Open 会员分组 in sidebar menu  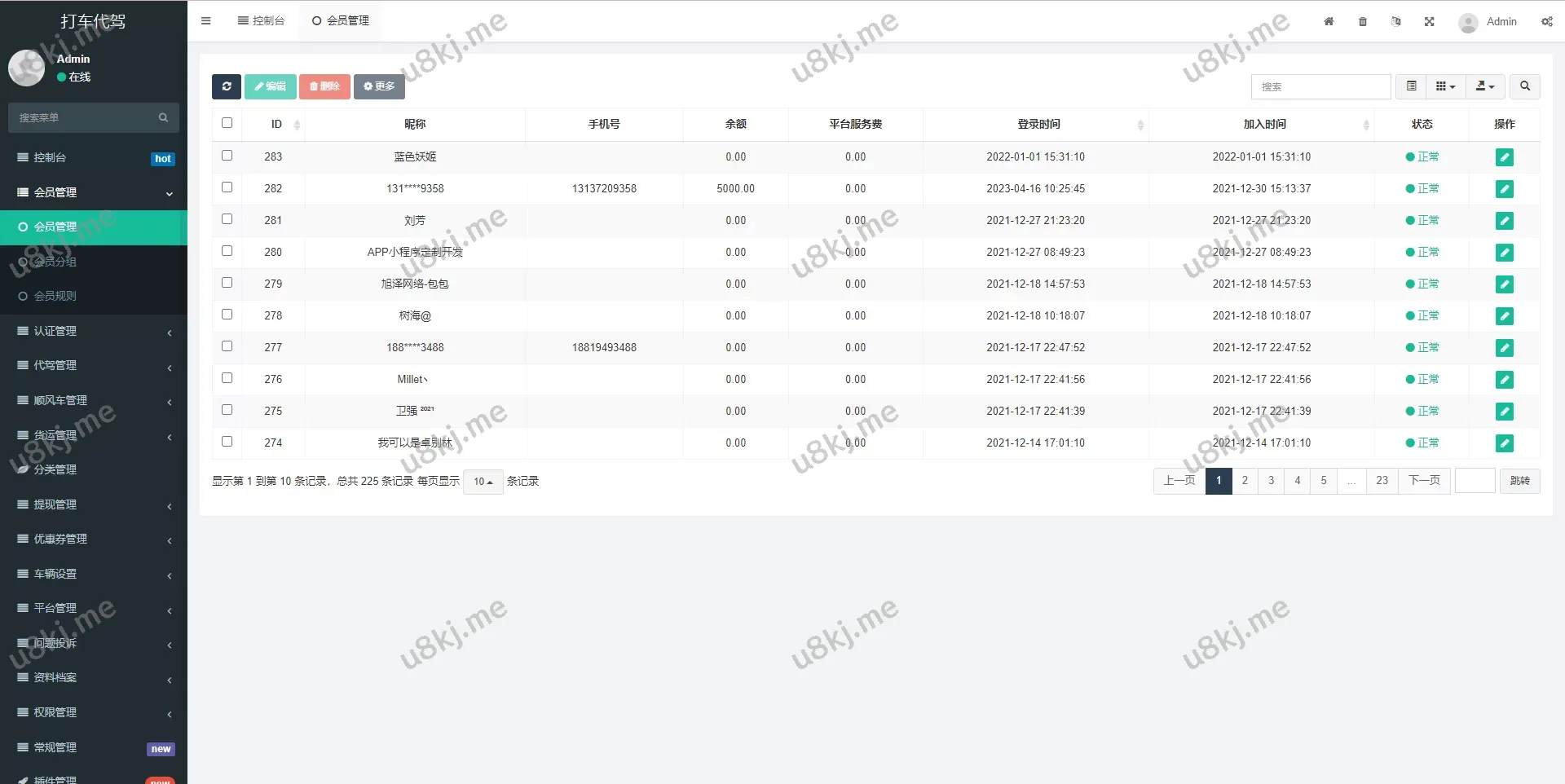click(x=55, y=262)
